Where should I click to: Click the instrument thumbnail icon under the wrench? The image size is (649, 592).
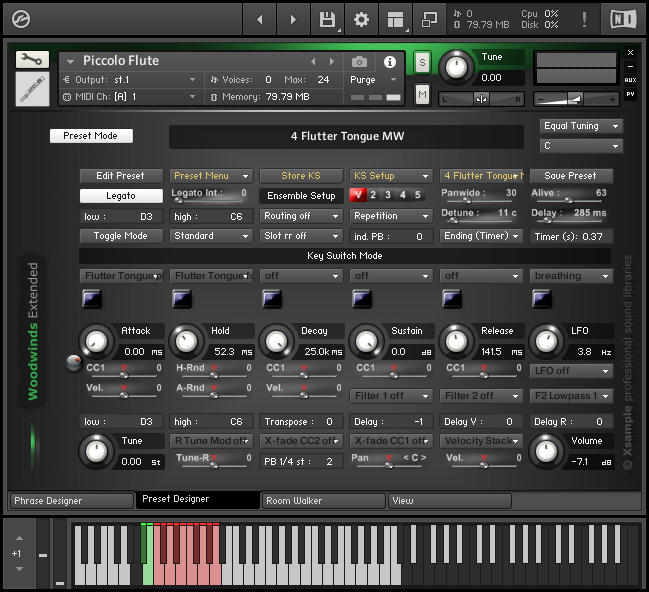pyautogui.click(x=32, y=89)
